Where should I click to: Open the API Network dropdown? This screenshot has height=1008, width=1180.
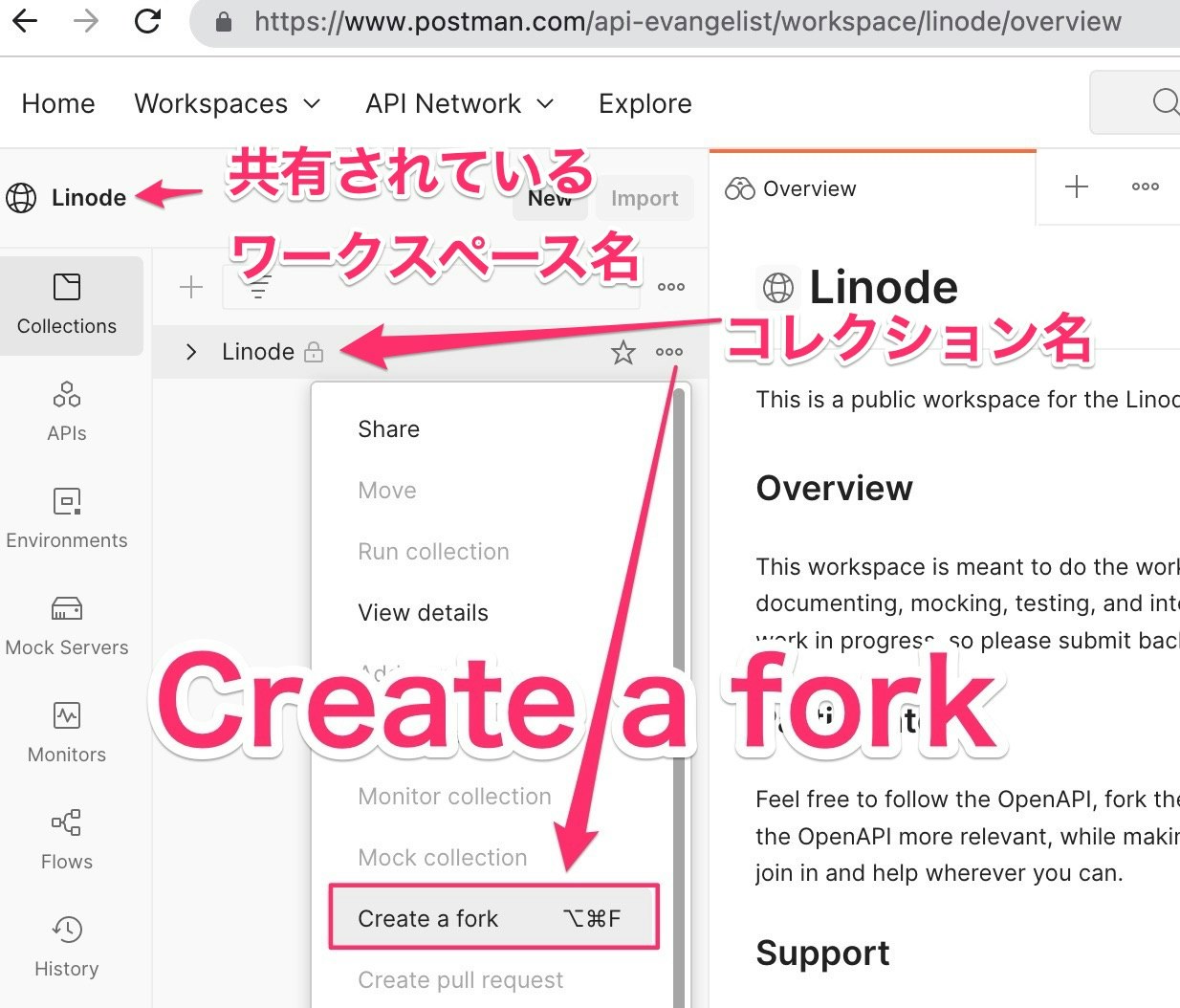459,103
